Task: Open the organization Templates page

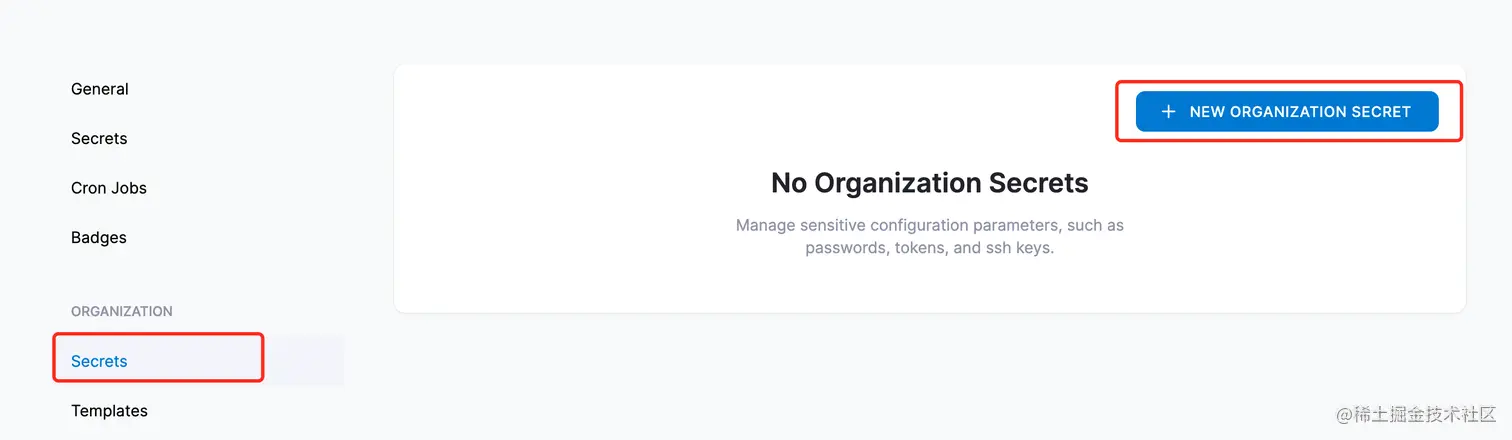Action: [x=109, y=411]
